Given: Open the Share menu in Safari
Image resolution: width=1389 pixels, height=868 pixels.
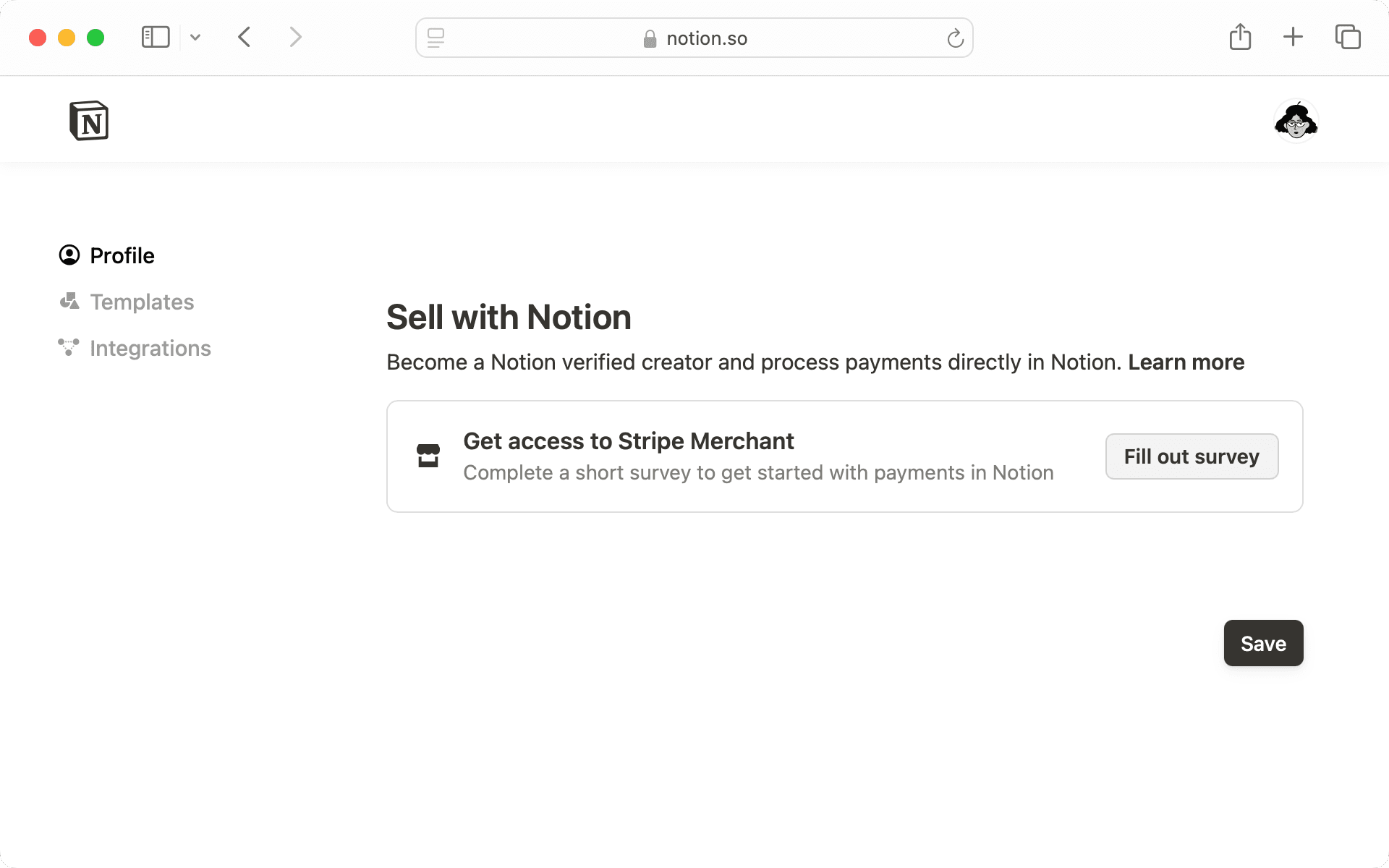Looking at the screenshot, I should coord(1240,37).
